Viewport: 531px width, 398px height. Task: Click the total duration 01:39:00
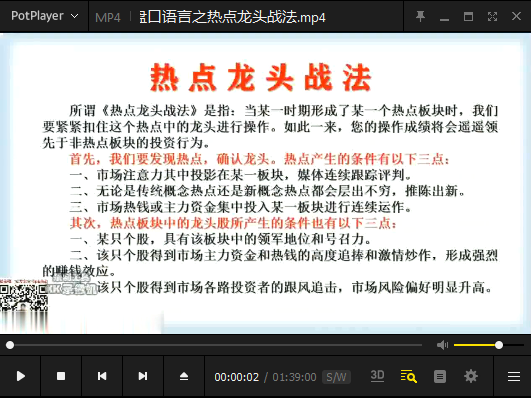tap(294, 377)
